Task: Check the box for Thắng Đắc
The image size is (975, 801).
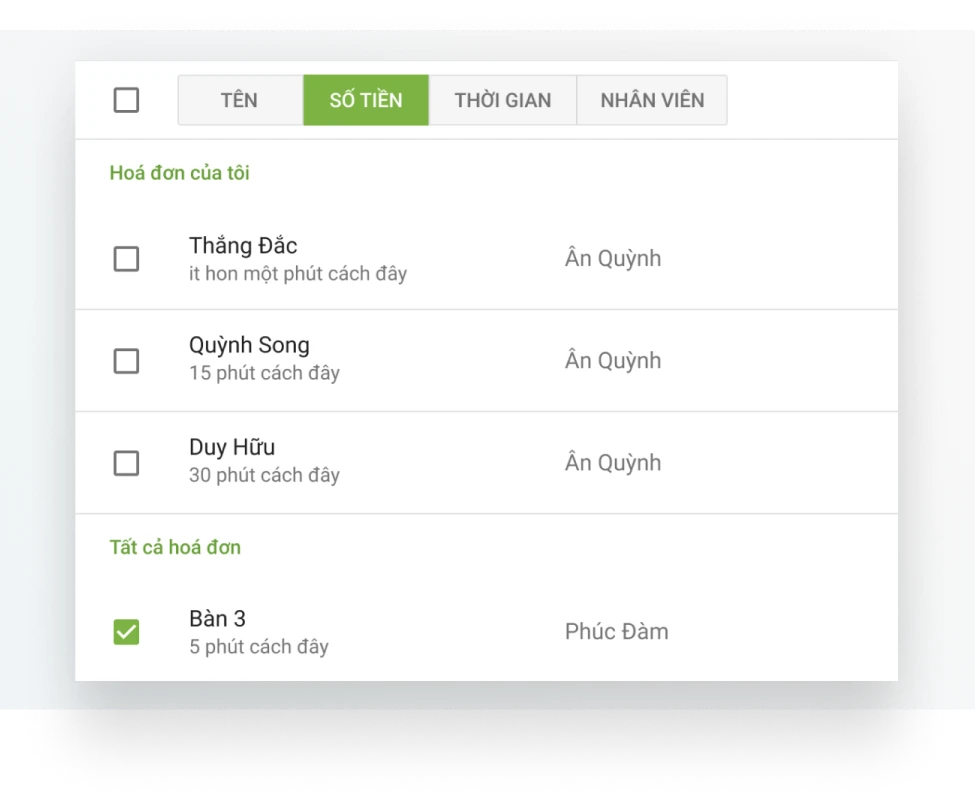Action: click(x=126, y=259)
